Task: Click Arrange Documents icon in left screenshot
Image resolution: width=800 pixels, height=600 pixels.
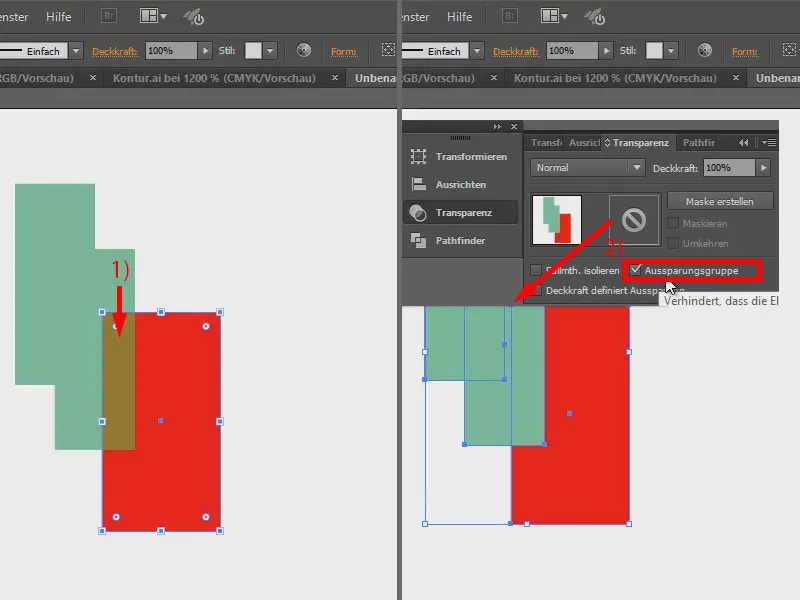Action: (x=153, y=16)
